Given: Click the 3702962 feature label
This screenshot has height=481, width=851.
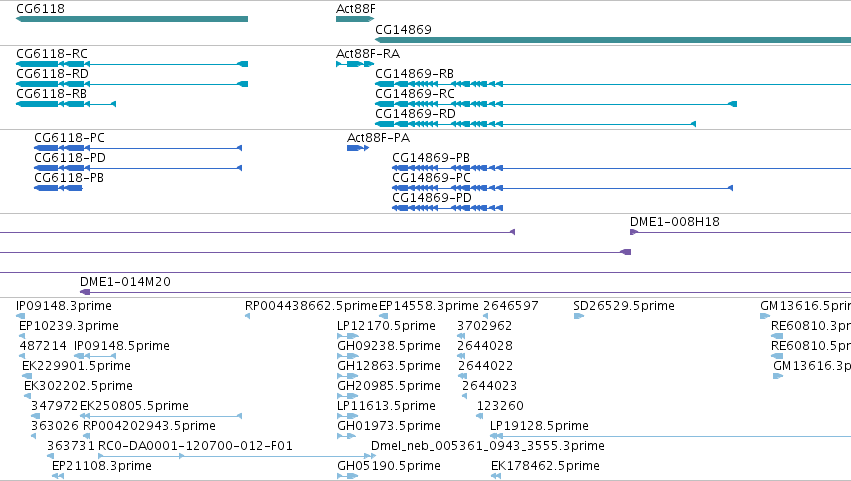Looking at the screenshot, I should [x=485, y=326].
